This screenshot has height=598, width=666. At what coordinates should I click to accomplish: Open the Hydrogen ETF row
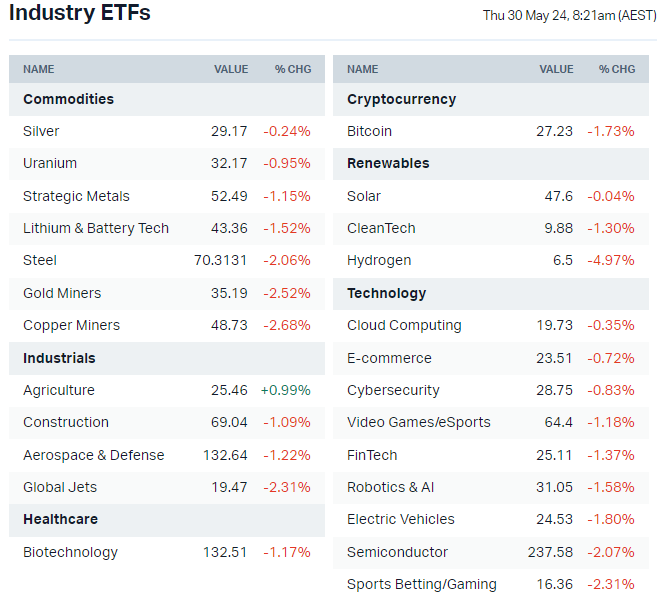(x=379, y=260)
